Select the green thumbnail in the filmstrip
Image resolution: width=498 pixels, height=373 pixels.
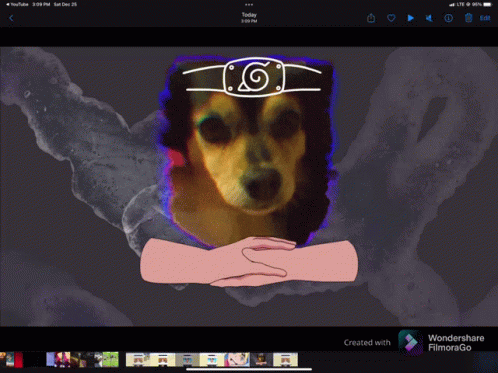click(x=110, y=360)
